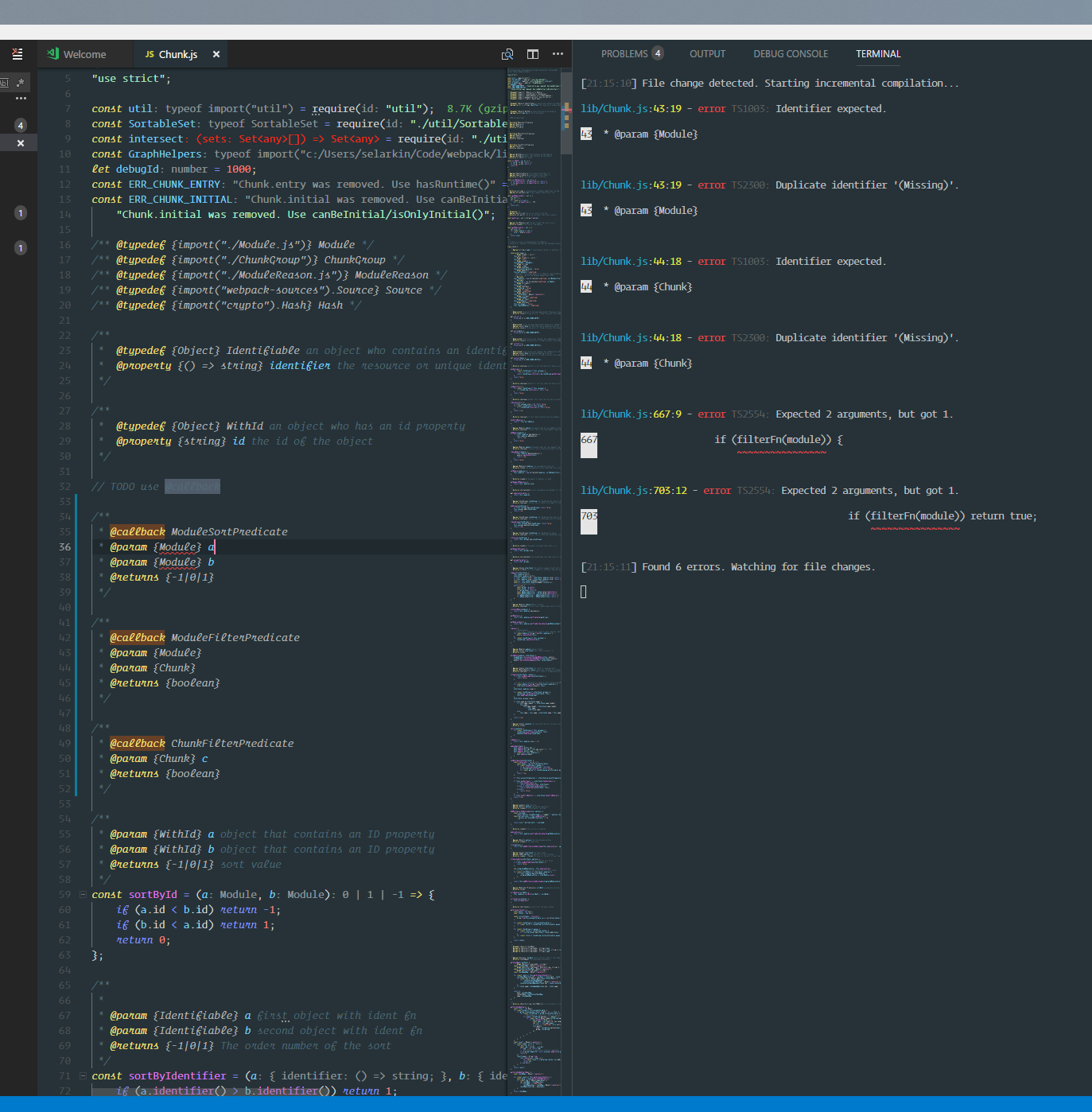Go to the lib/Chunk.js:703:12 terminal link
The image size is (1092, 1112).
634,491
